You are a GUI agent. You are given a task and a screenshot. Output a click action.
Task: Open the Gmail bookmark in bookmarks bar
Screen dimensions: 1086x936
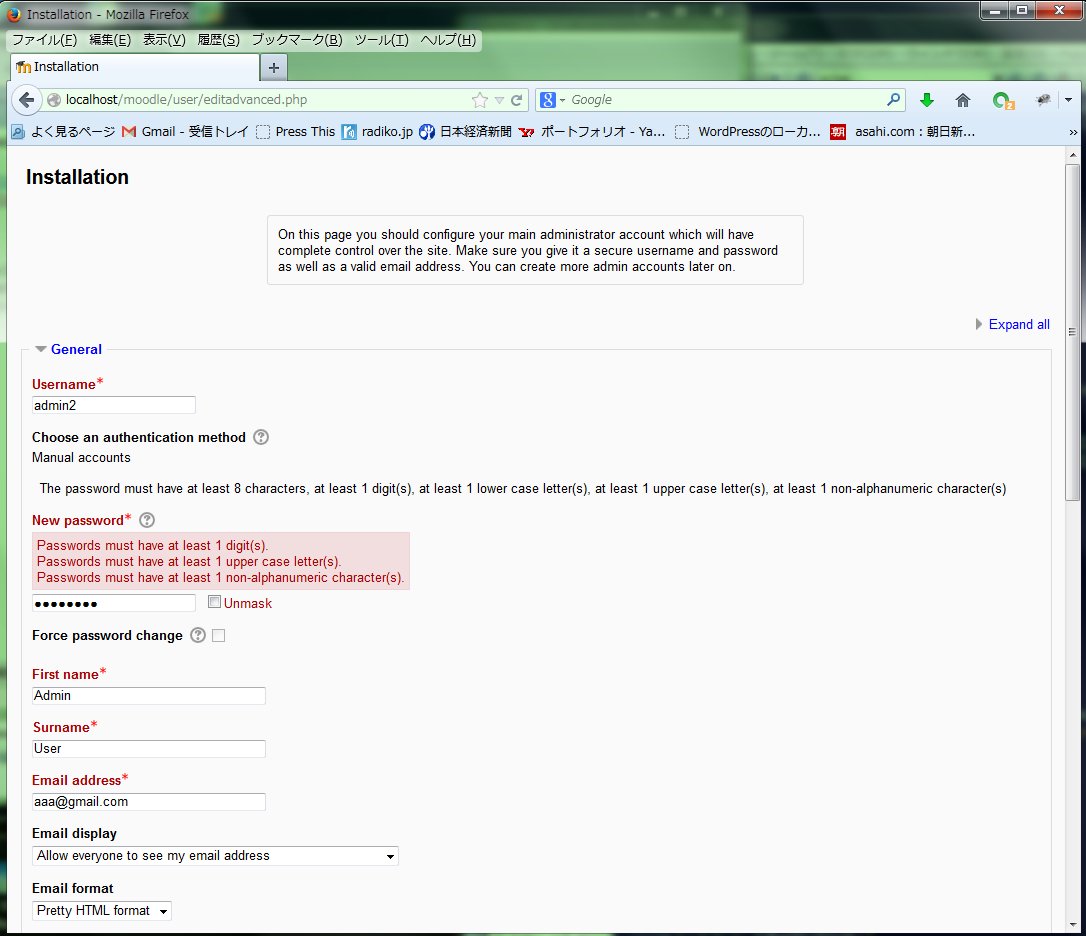185,131
